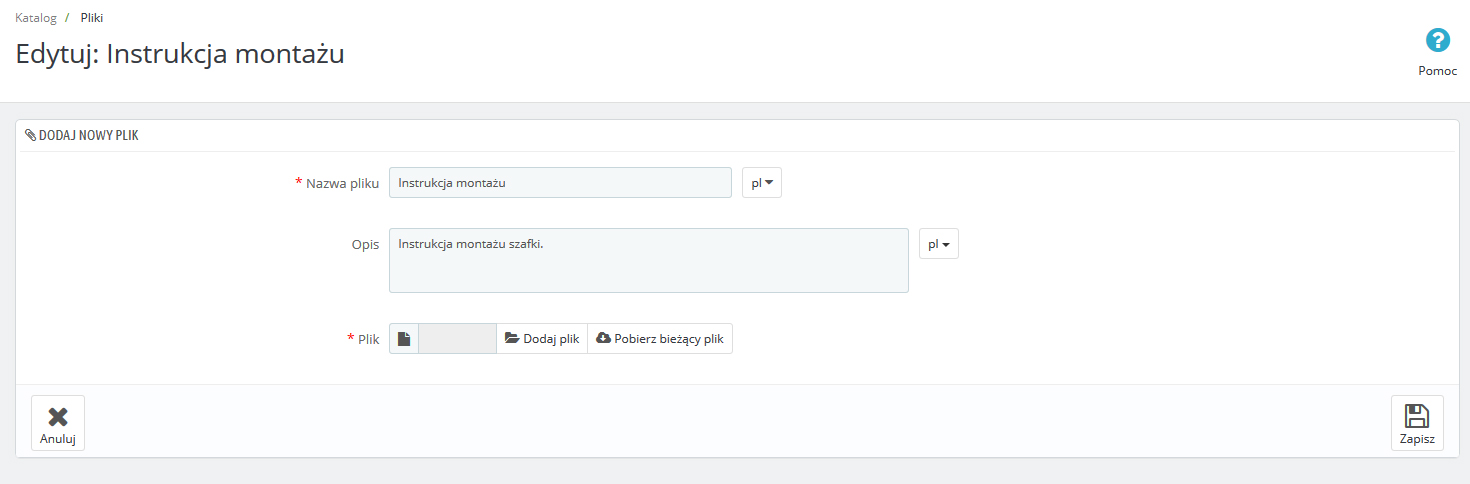1470x484 pixels.
Task: Click the open-folder icon on Dodaj plik
Action: pos(512,339)
